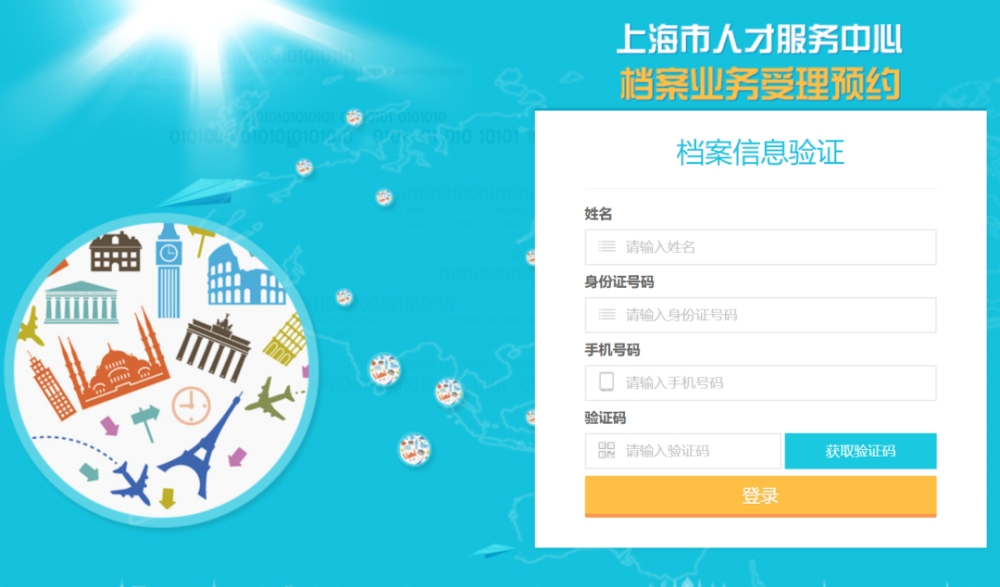Image resolution: width=1000 pixels, height=587 pixels.
Task: Click the QR icon in verification field
Action: point(607,450)
